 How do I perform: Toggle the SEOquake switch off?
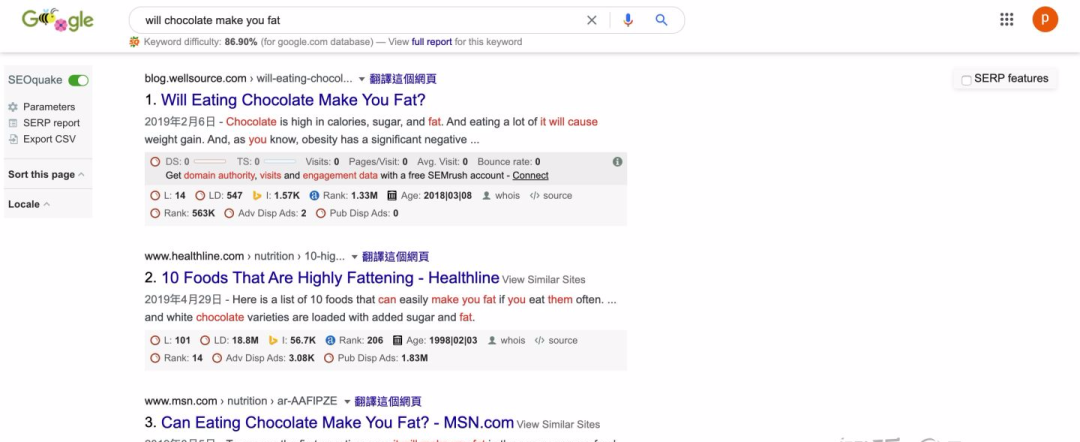[78, 80]
